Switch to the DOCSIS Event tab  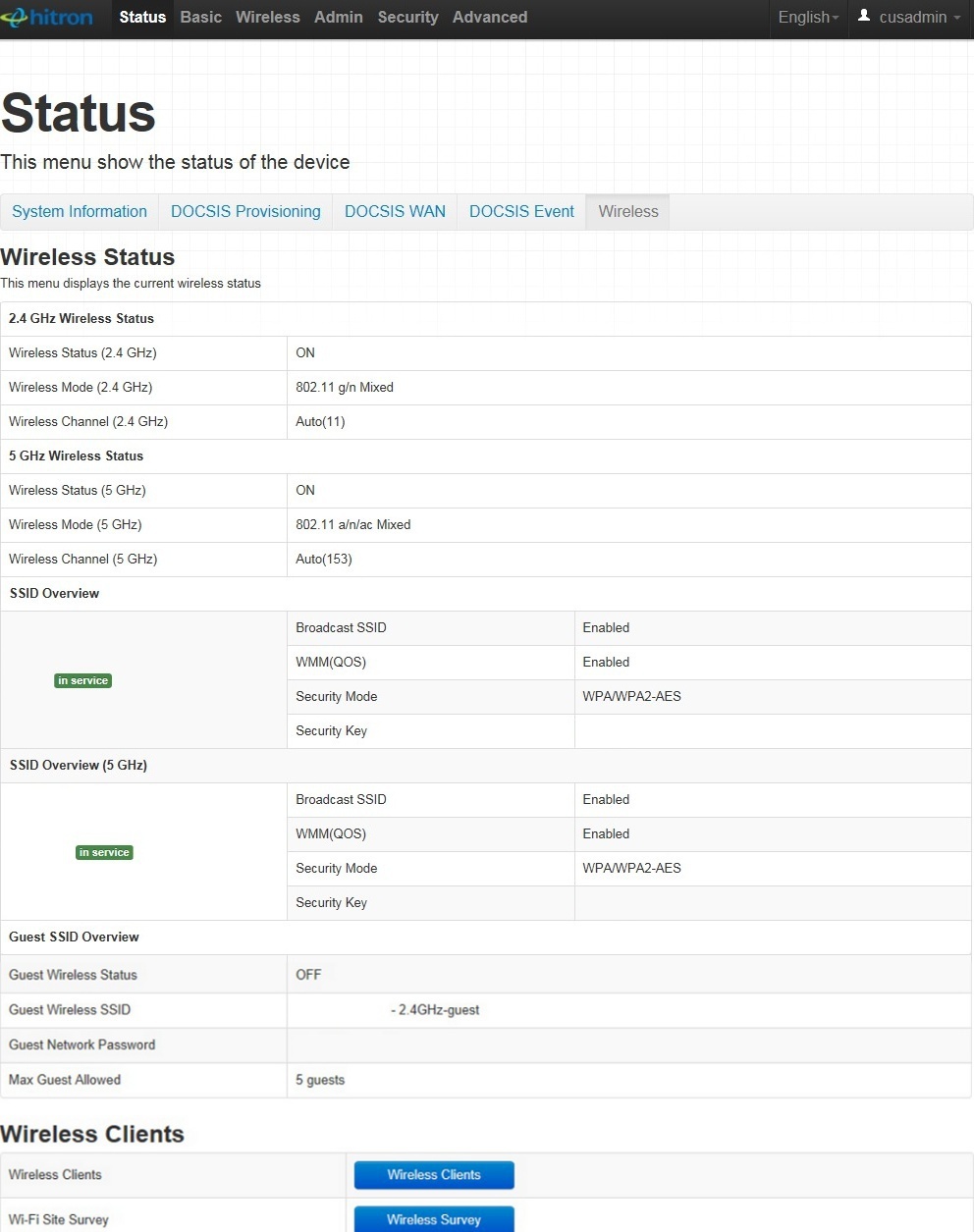click(521, 212)
